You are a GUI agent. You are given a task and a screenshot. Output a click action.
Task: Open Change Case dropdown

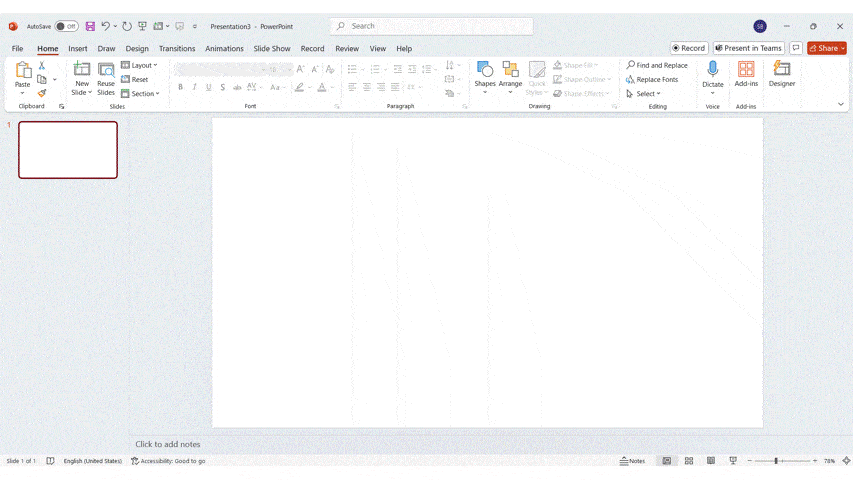coord(277,87)
